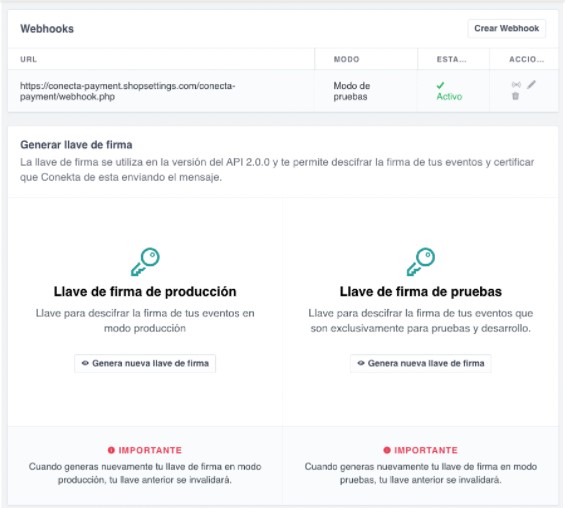The height and width of the screenshot is (508, 565).
Task: Click red alert icon beside left IMPORTANTE
Action: pos(111,450)
